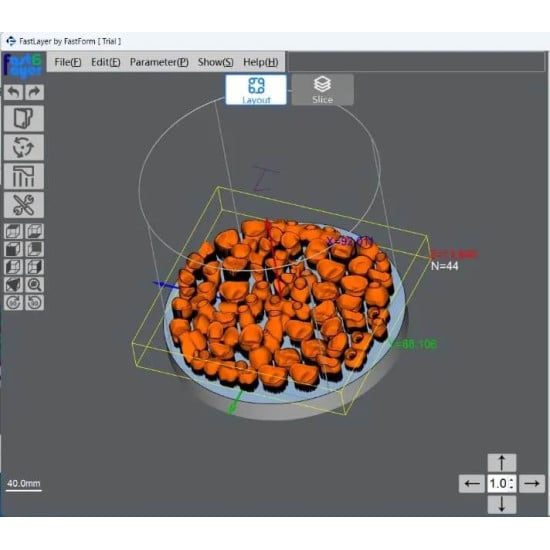Switch to top view cube icon
This screenshot has width=550, height=550.
click(x=13, y=232)
